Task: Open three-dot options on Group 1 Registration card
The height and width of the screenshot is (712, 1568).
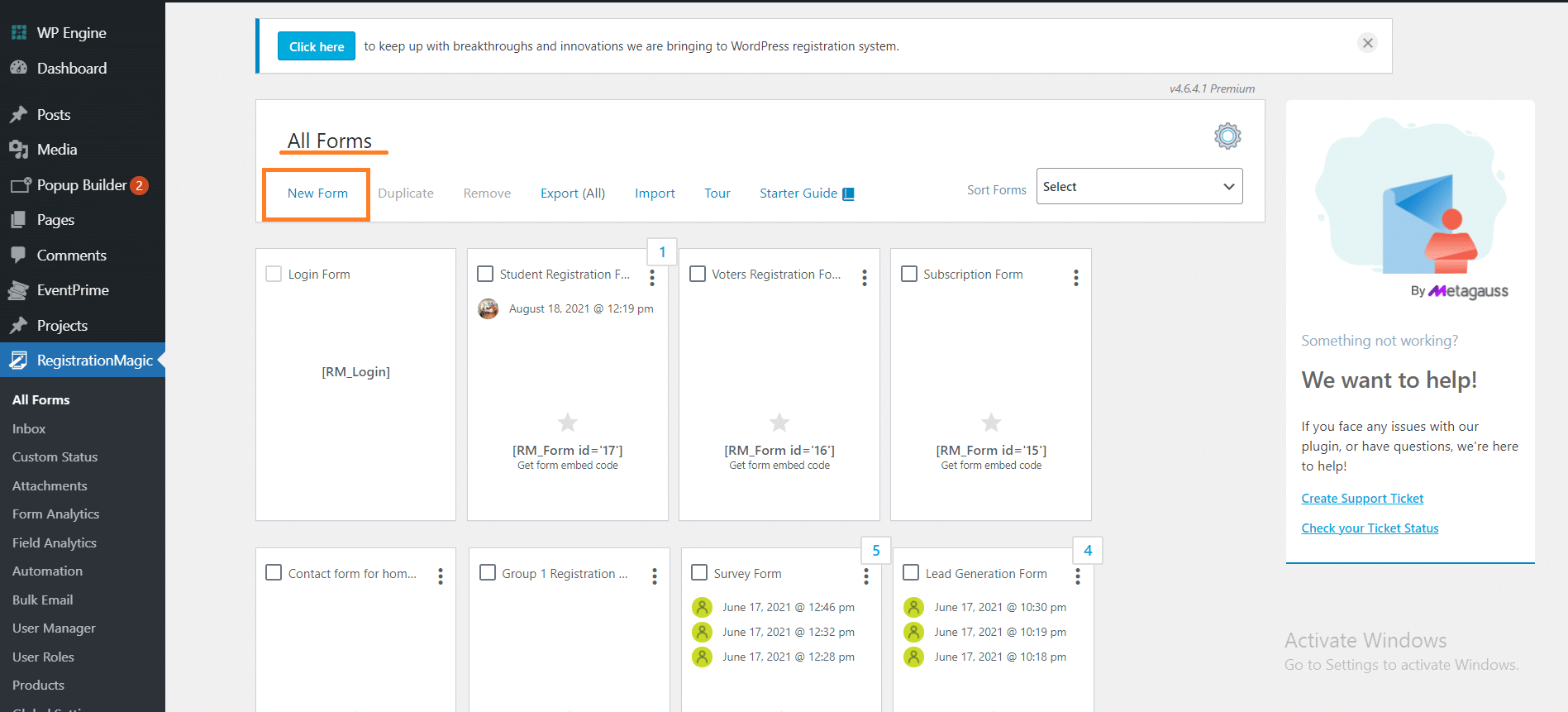Action: 654,576
